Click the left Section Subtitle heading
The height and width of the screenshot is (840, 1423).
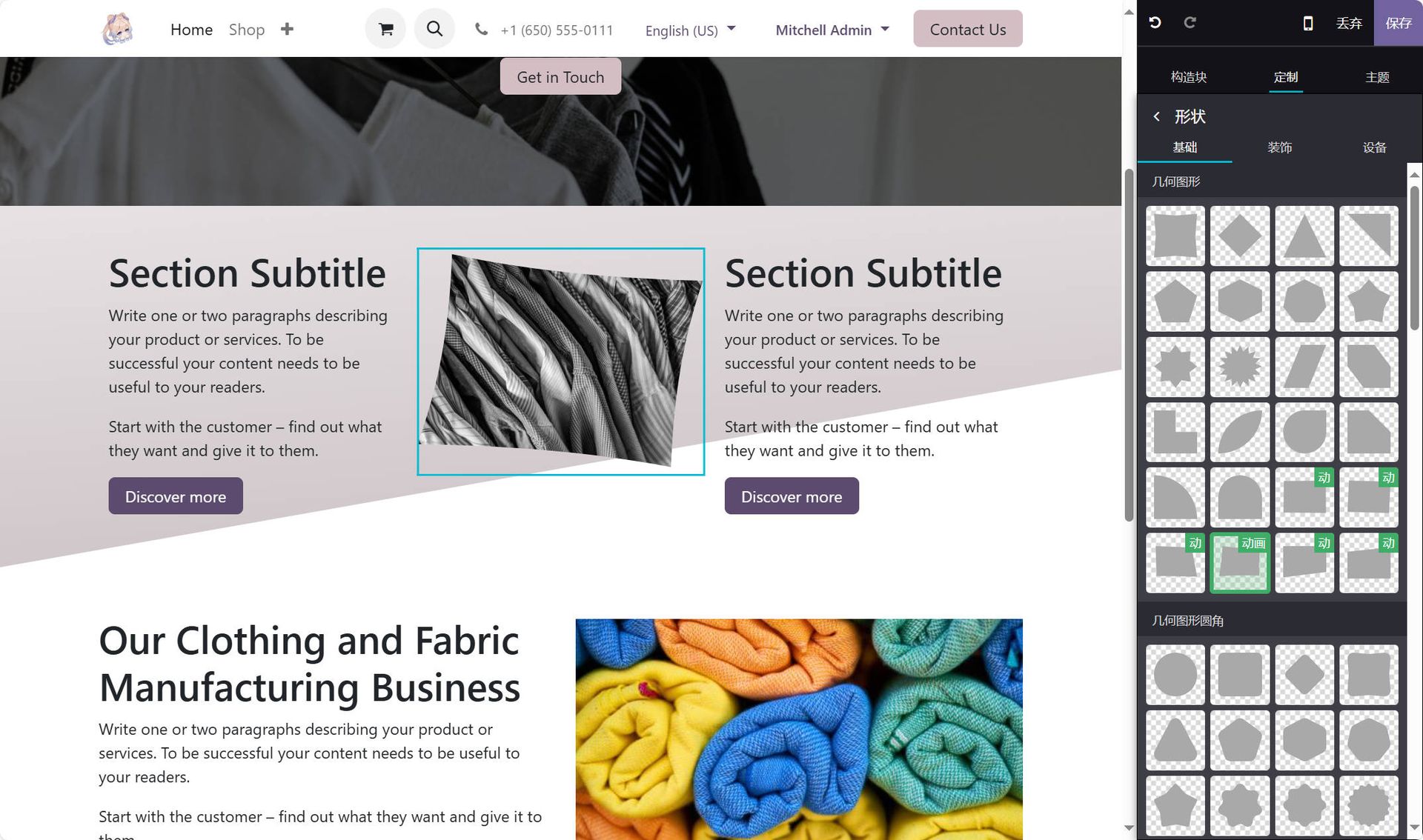[248, 273]
